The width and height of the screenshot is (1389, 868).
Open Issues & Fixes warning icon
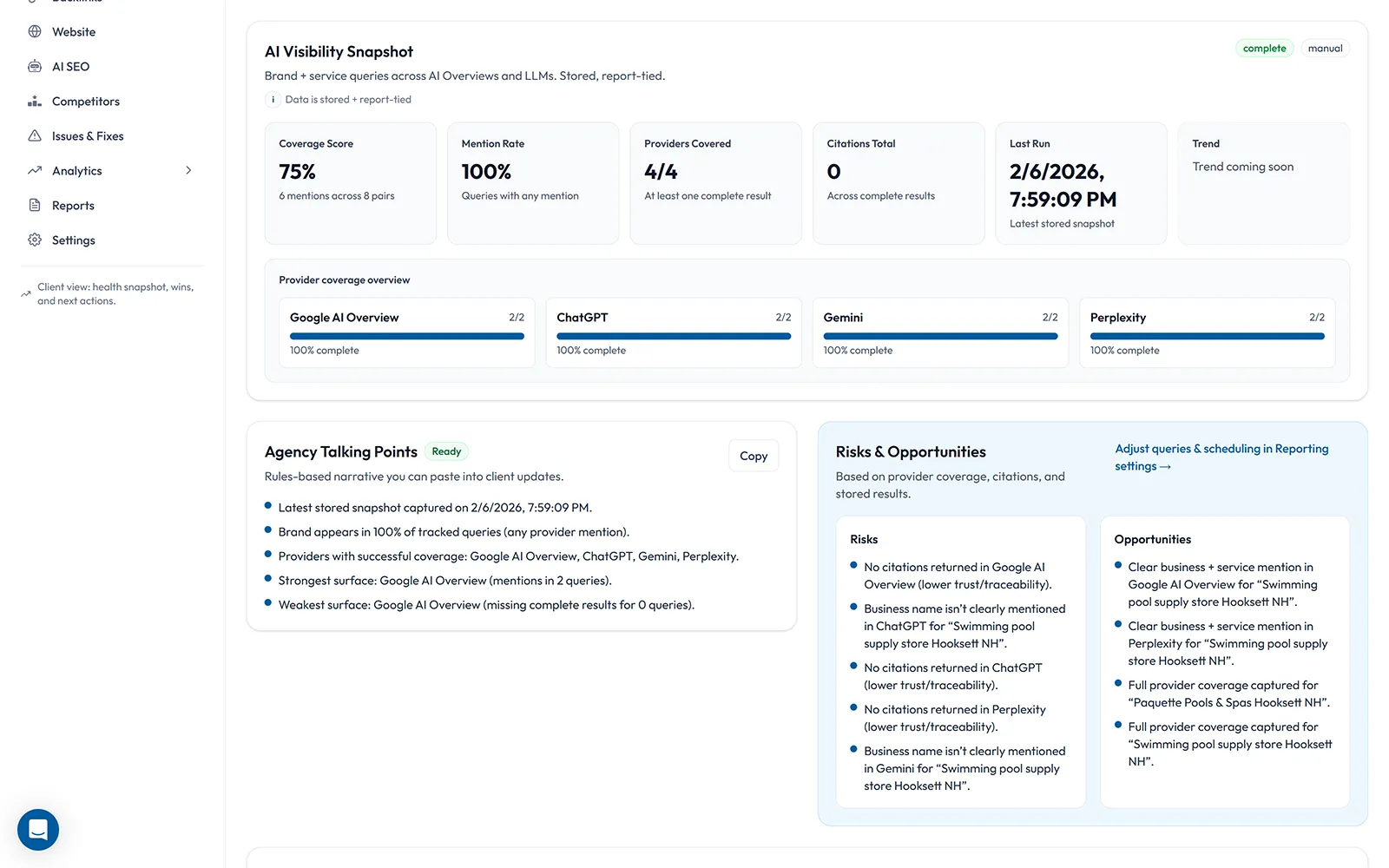pos(35,135)
